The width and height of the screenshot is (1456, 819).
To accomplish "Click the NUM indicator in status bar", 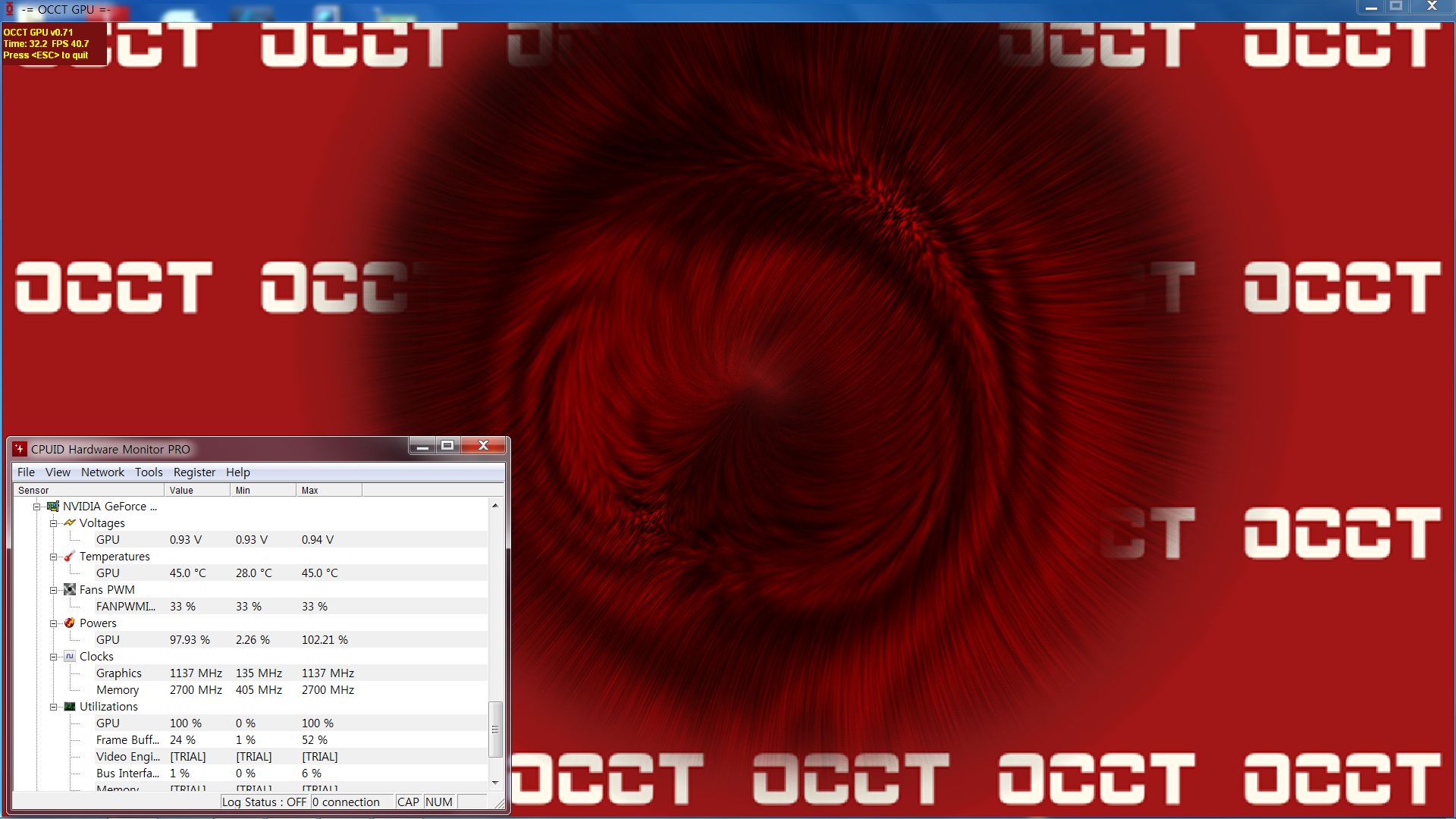I will 439,802.
